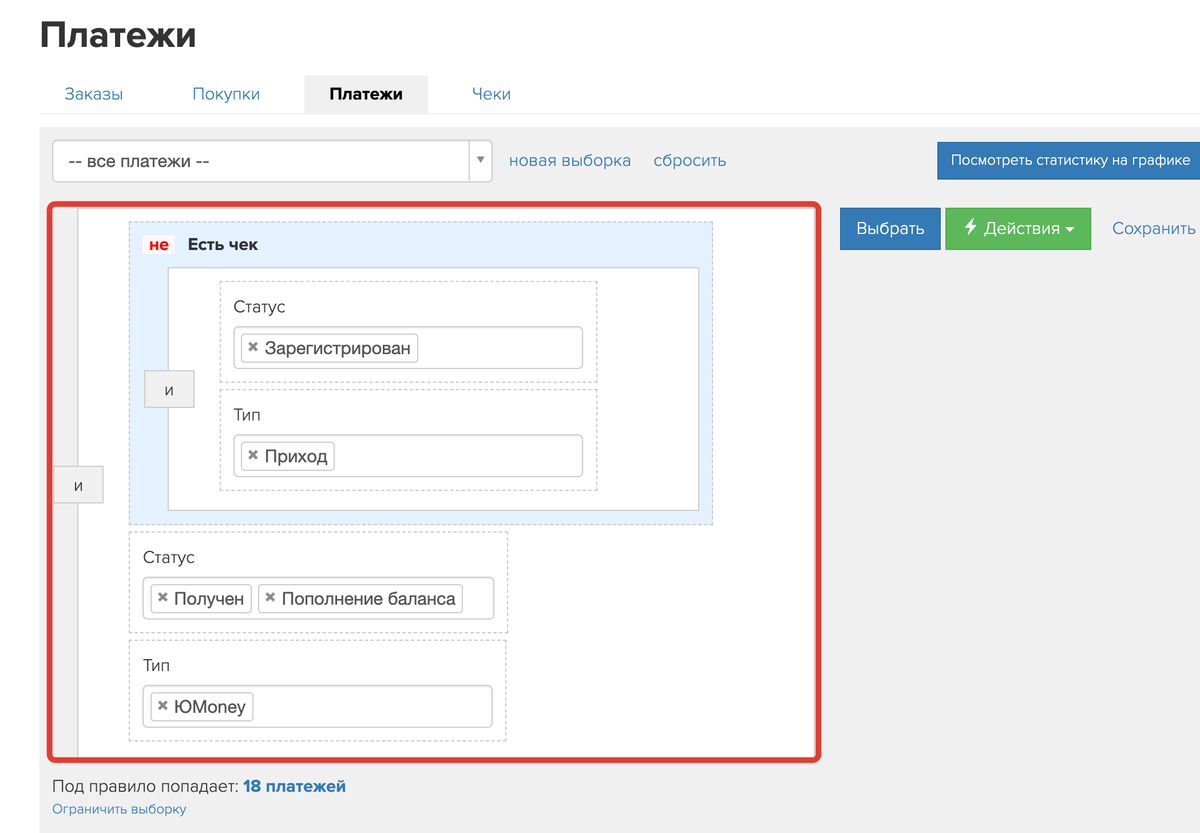The image size is (1200, 833).
Task: Click the dropdown arrow beside все платежи
Action: (480, 160)
